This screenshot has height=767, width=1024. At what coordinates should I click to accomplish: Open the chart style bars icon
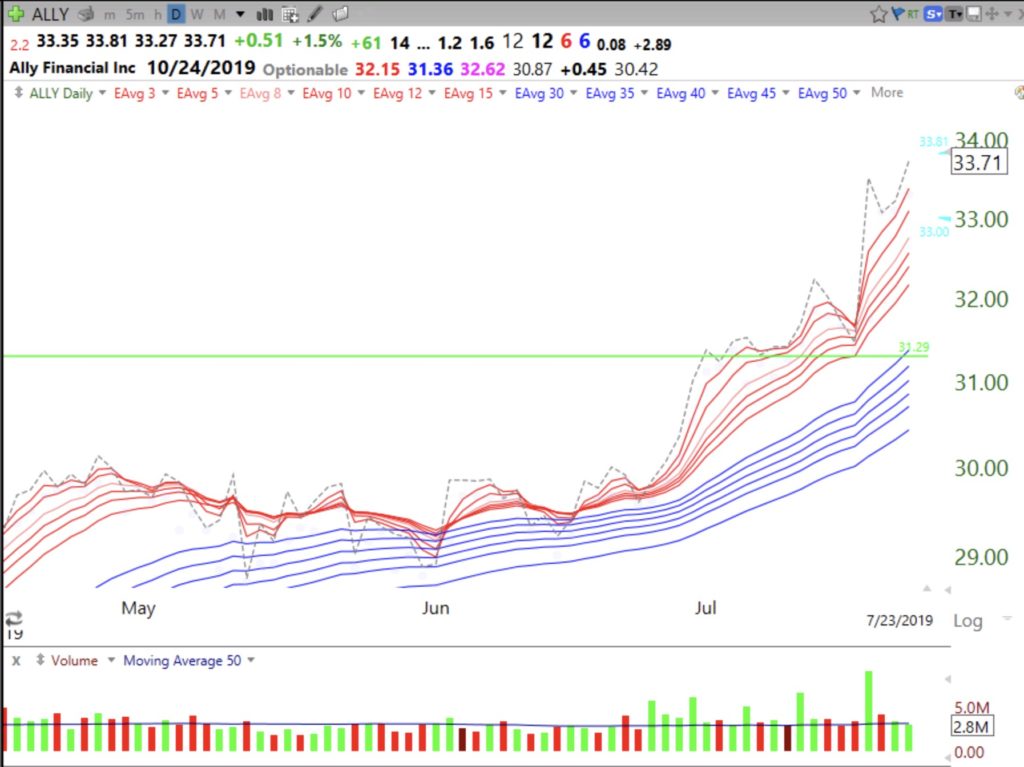click(264, 14)
